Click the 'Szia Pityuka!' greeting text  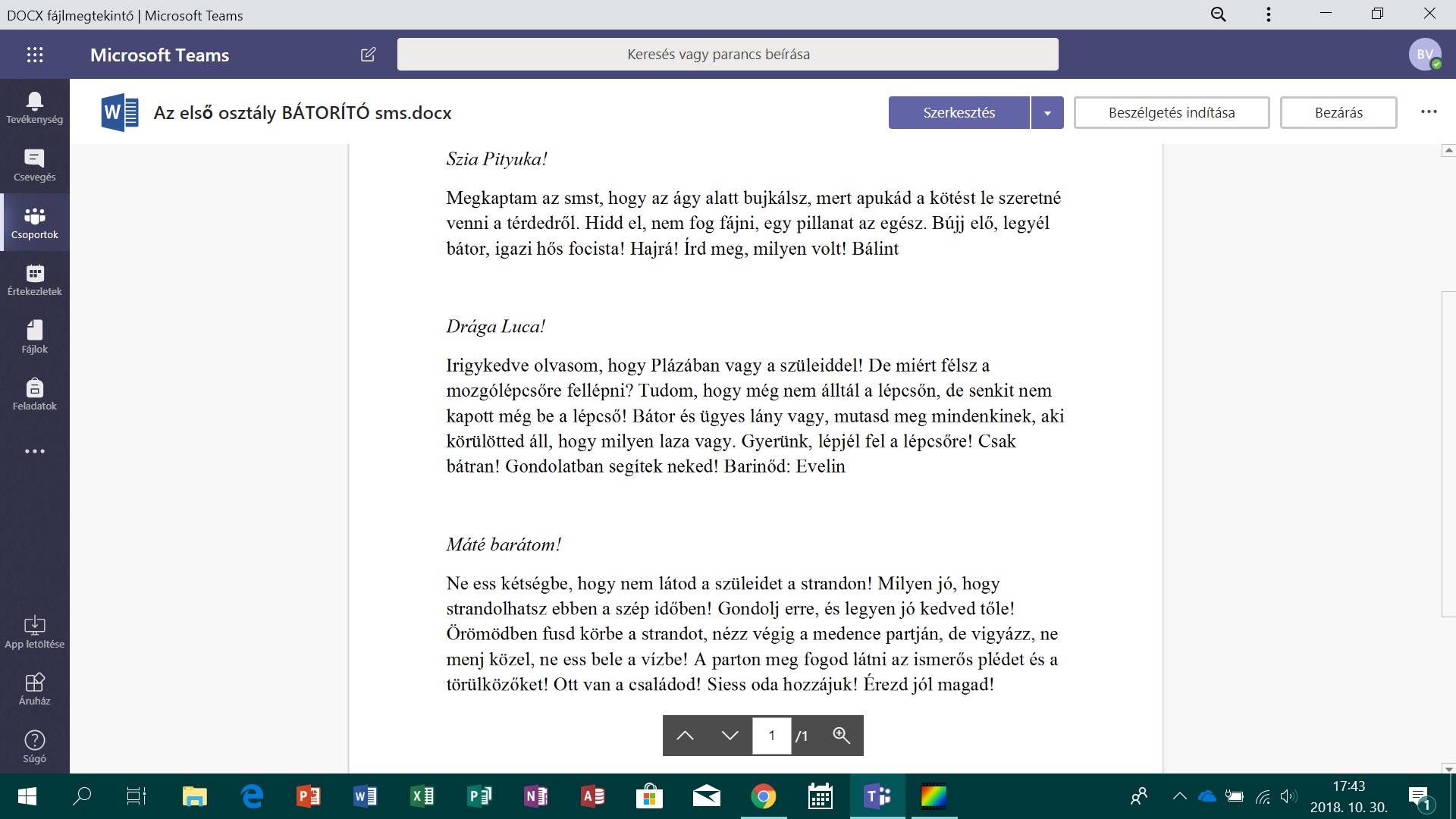pos(497,159)
